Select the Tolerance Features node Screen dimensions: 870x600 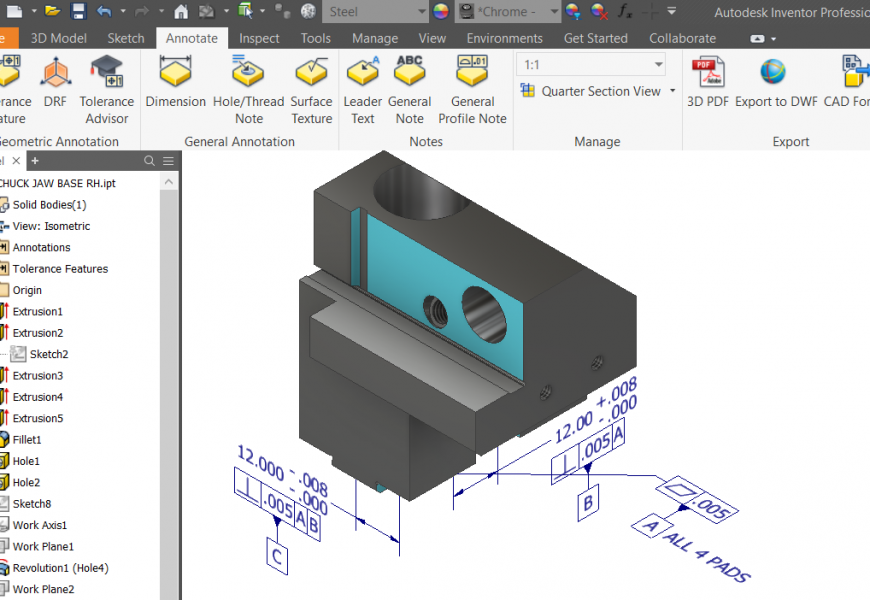coord(60,269)
